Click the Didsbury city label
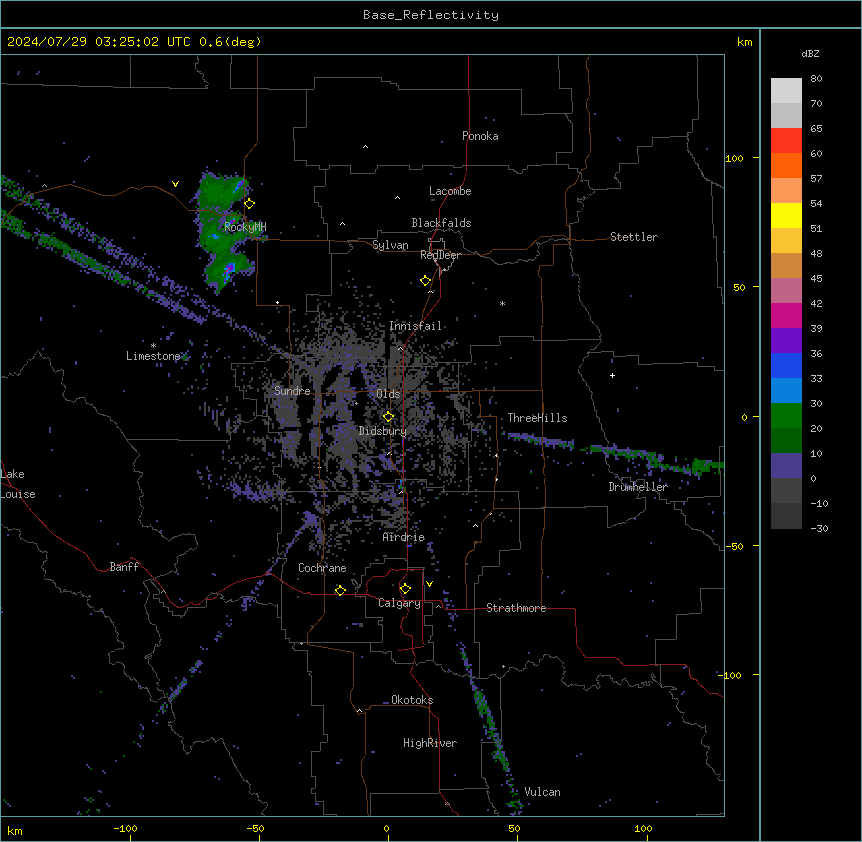862x842 pixels. point(383,431)
